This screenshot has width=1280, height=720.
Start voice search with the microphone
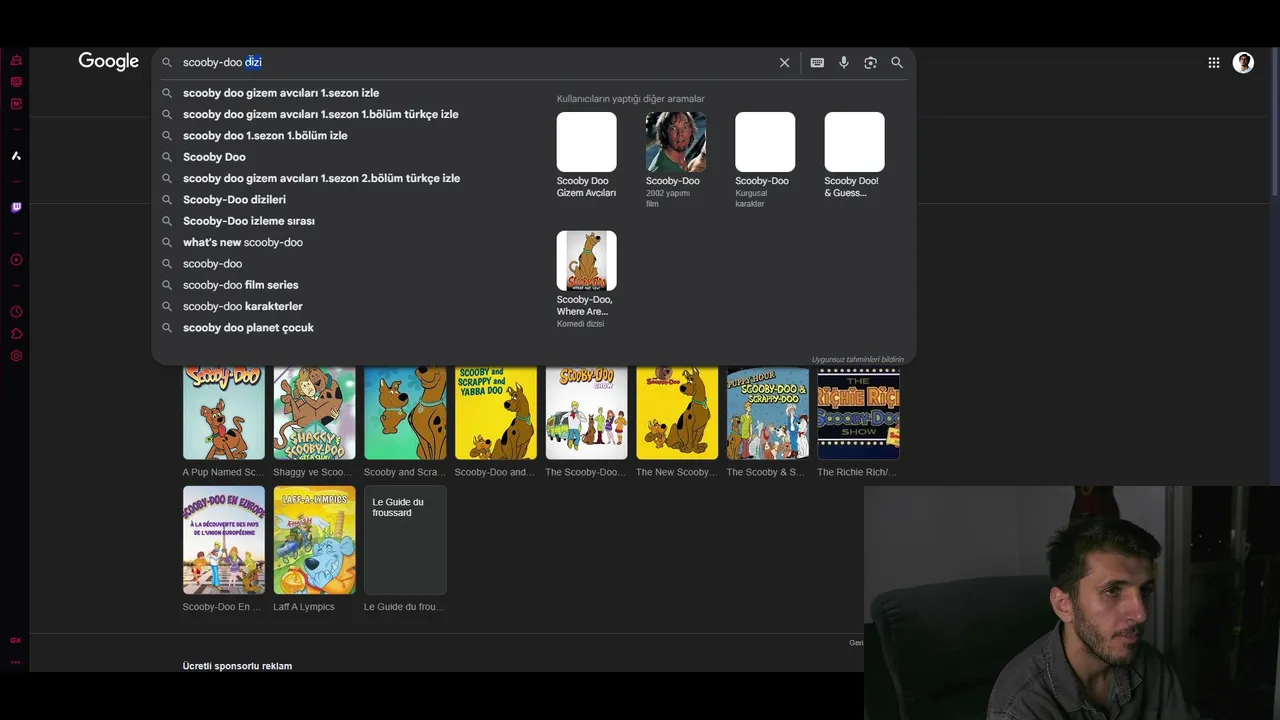point(844,62)
